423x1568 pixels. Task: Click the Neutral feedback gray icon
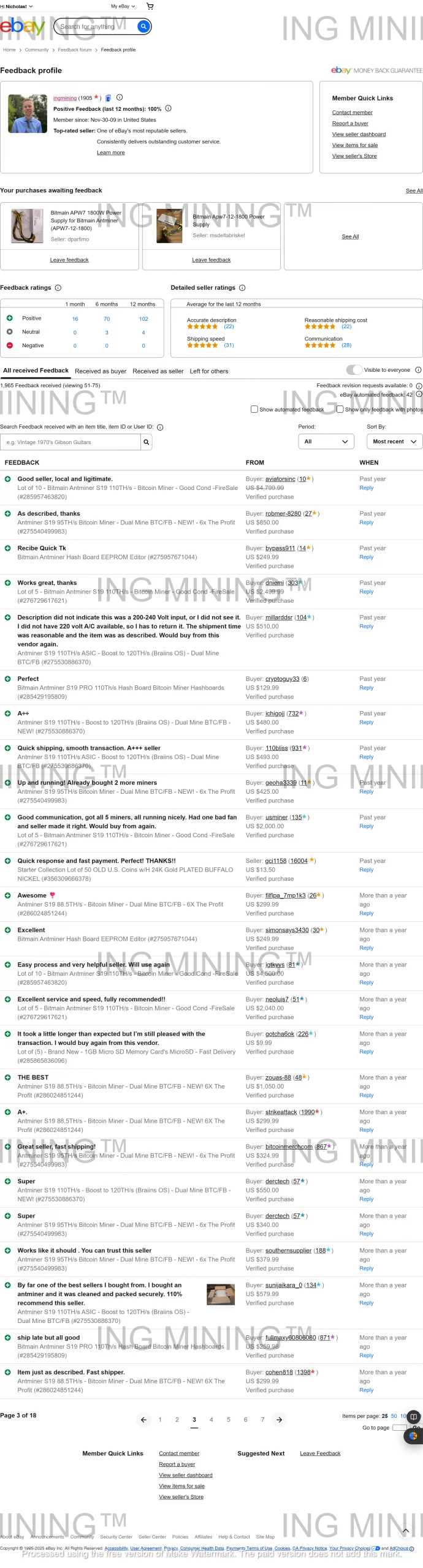click(x=9, y=331)
